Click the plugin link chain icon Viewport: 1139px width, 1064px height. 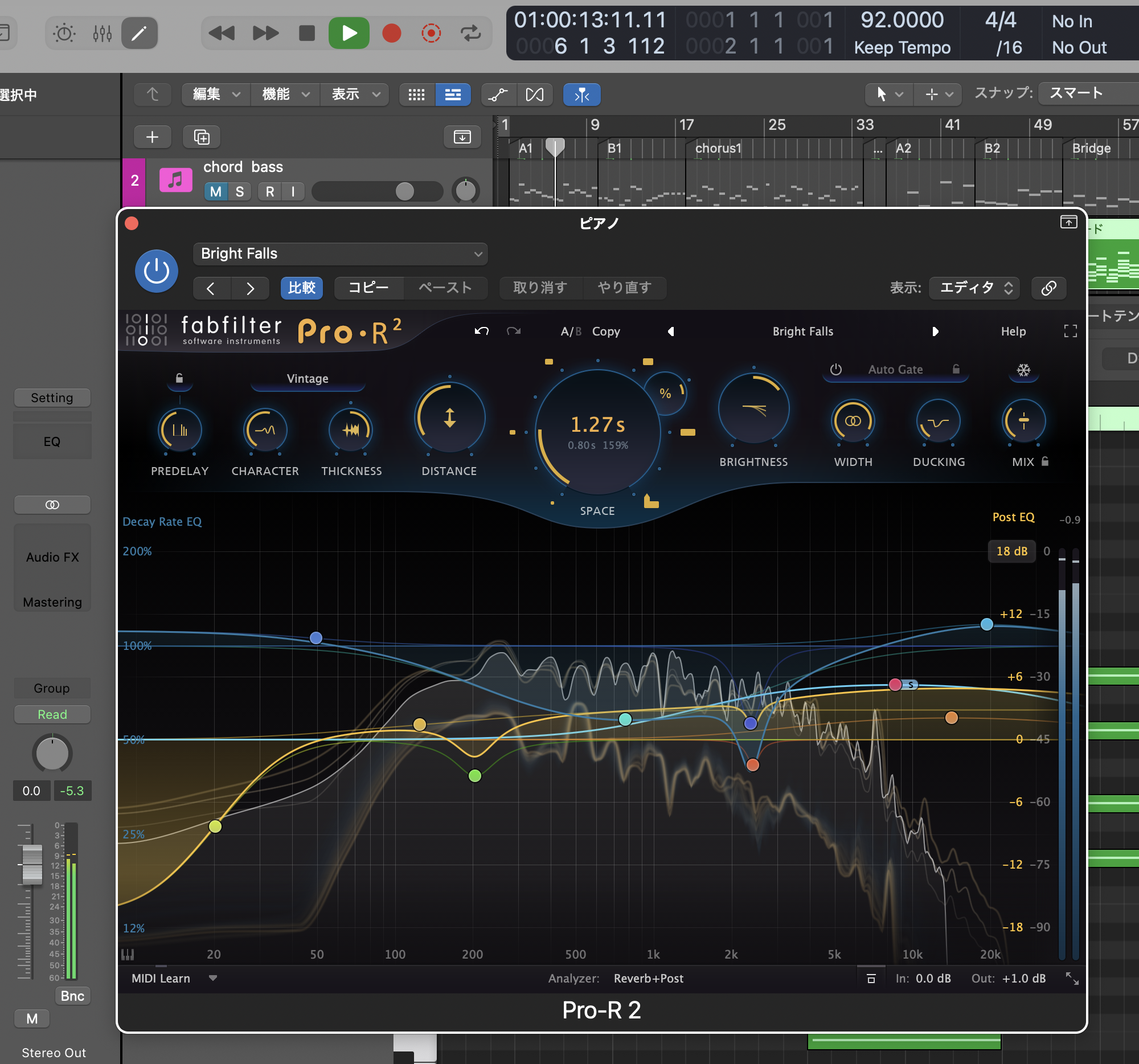click(x=1048, y=288)
